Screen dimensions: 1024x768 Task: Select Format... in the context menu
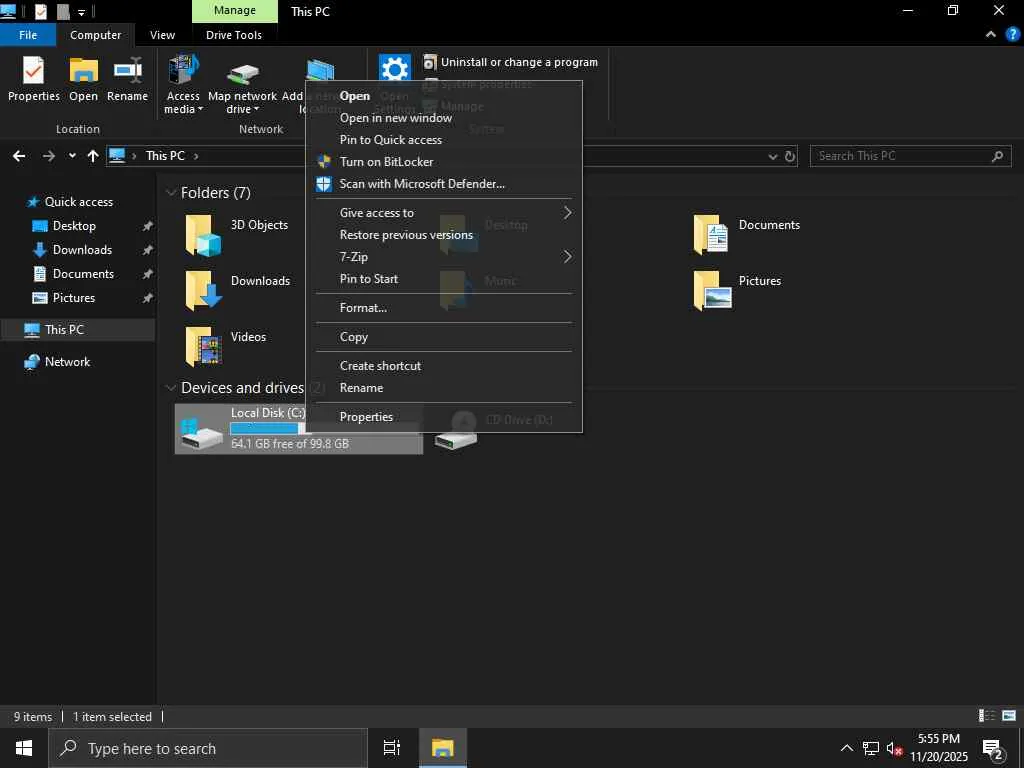tap(445, 308)
